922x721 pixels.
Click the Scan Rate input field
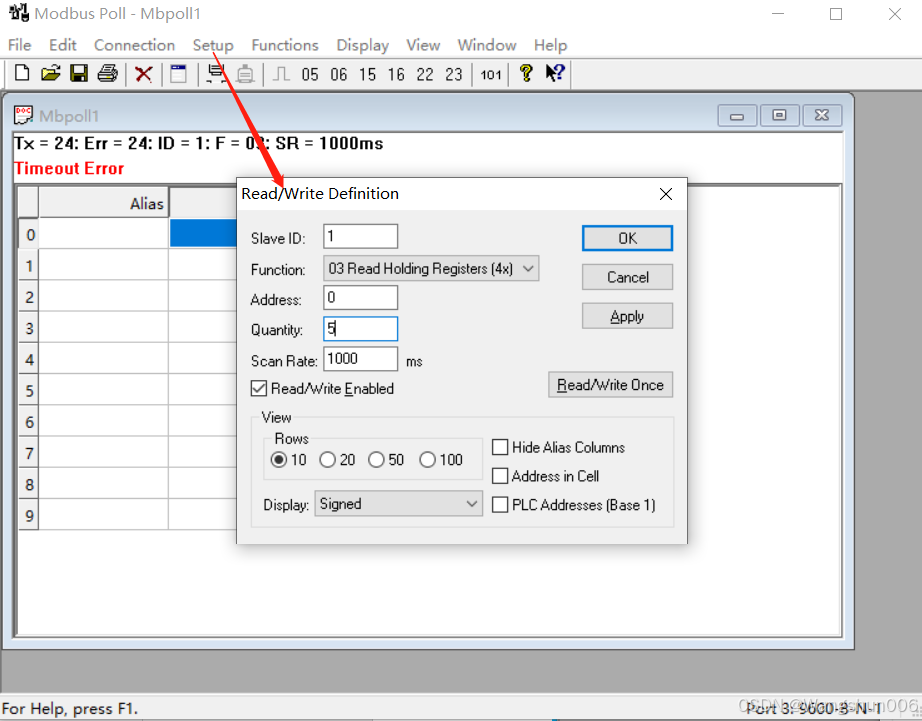(x=360, y=359)
